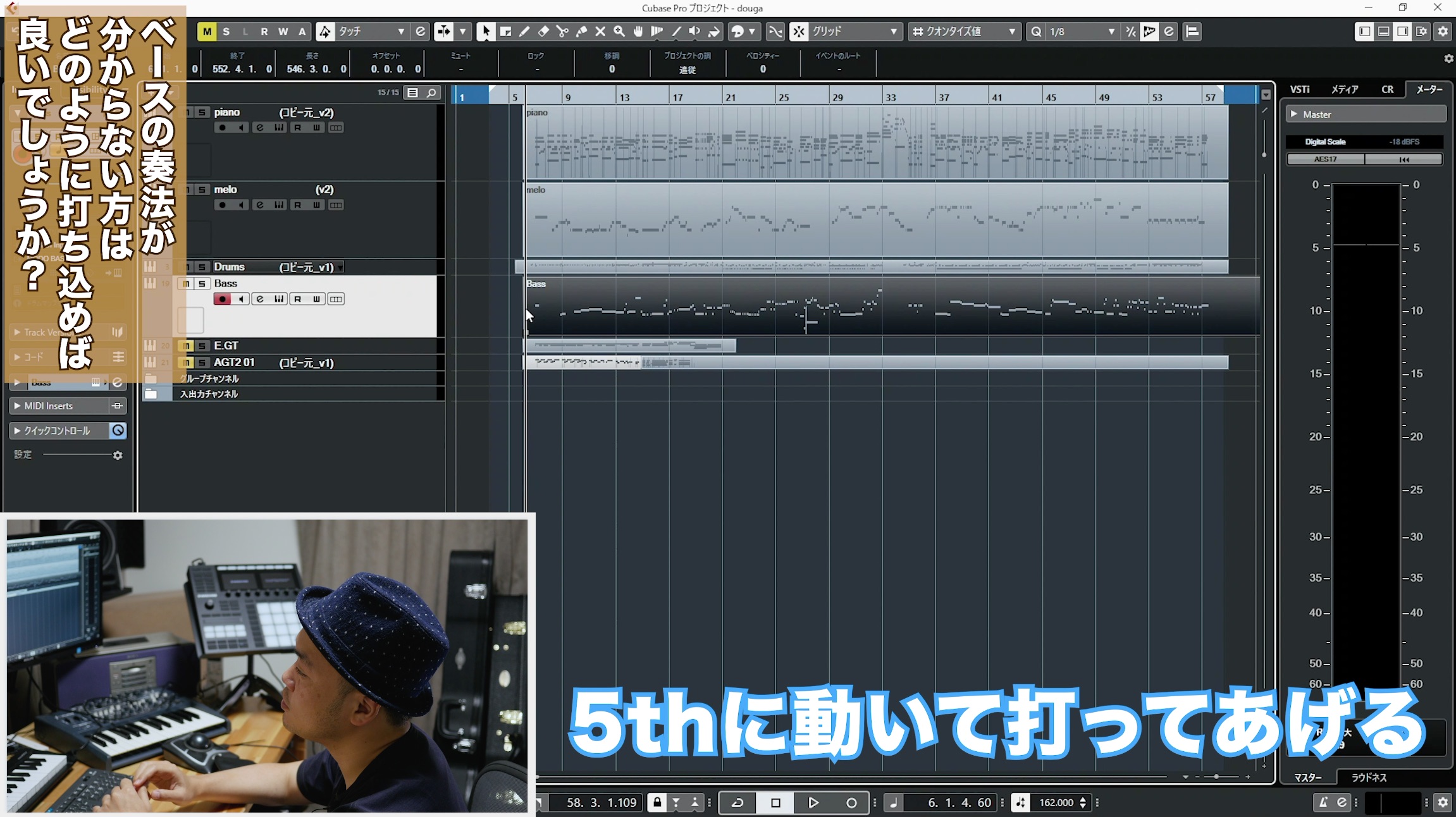Click the Apply Quantize Q button
This screenshot has width=1456, height=817.
pos(1036,32)
